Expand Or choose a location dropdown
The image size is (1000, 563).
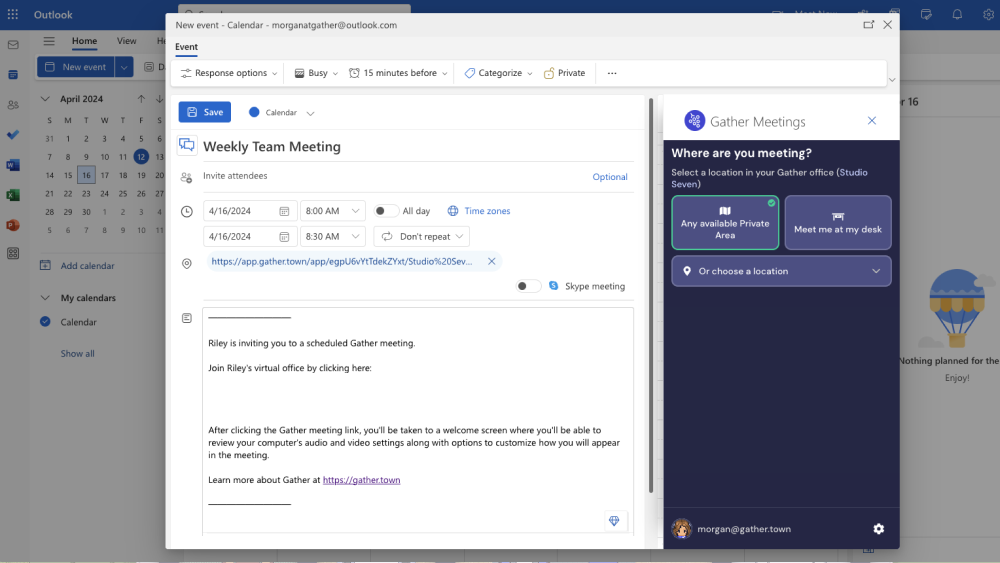tap(781, 271)
